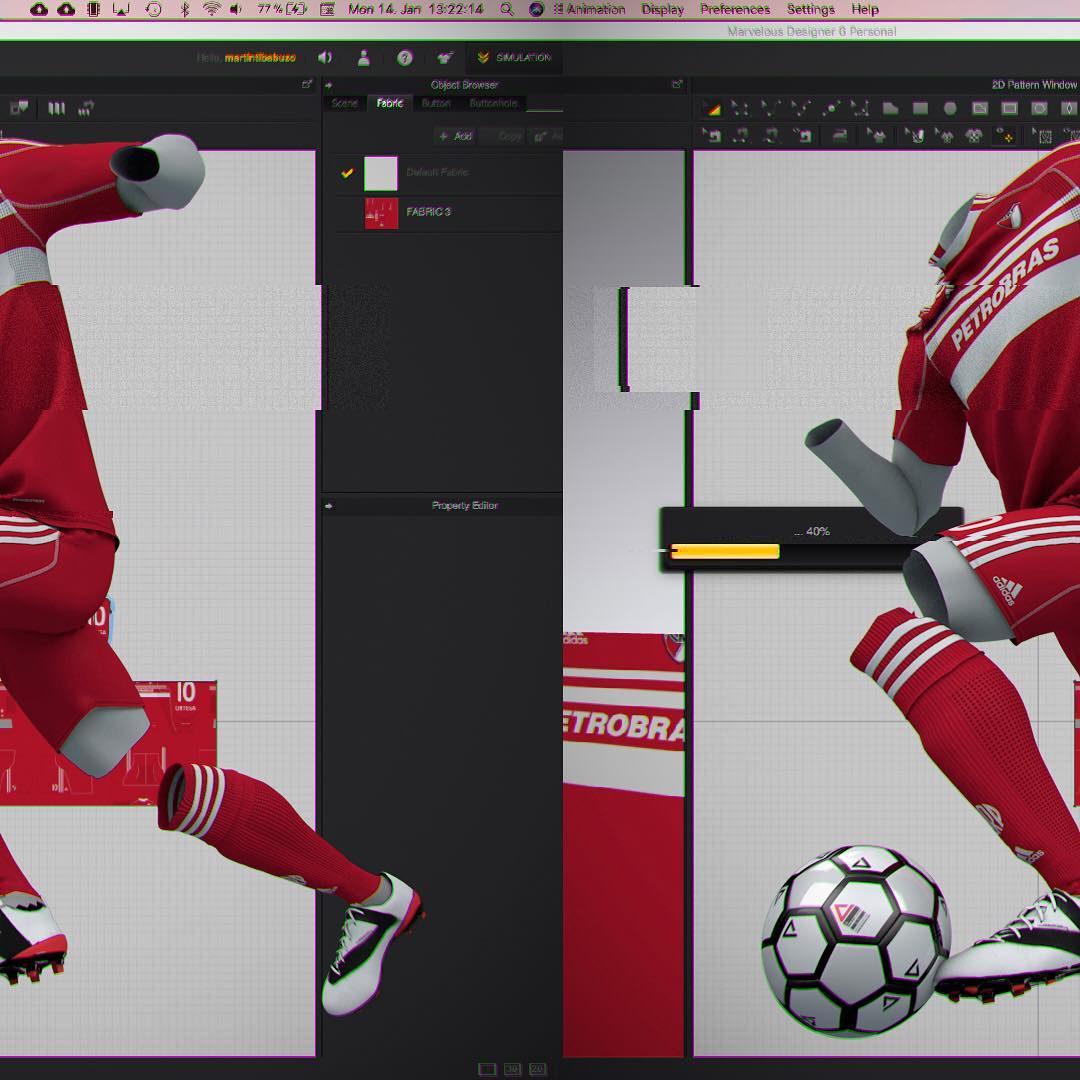Open Spotlight search in menu bar
Image resolution: width=1080 pixels, height=1080 pixels.
[506, 10]
